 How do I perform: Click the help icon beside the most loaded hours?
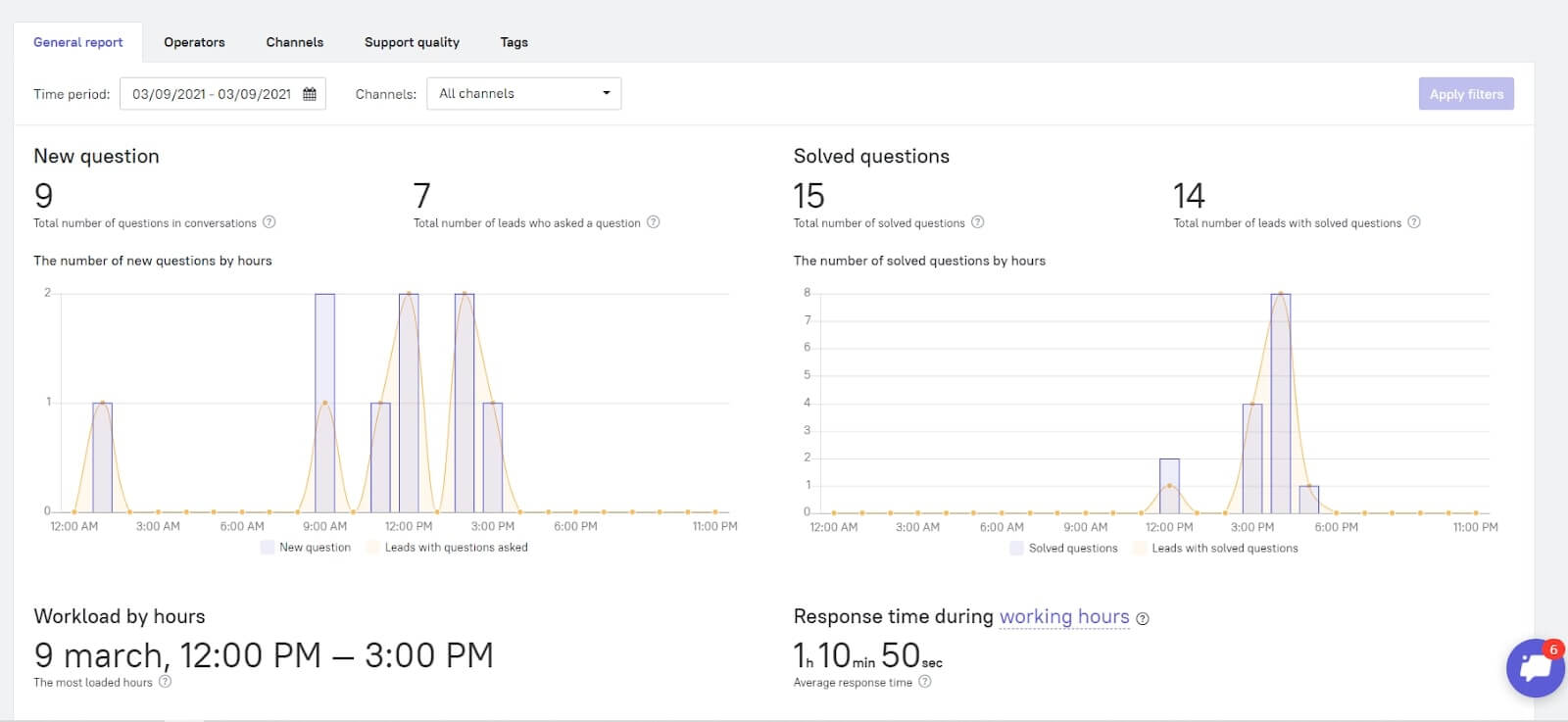pyautogui.click(x=166, y=682)
